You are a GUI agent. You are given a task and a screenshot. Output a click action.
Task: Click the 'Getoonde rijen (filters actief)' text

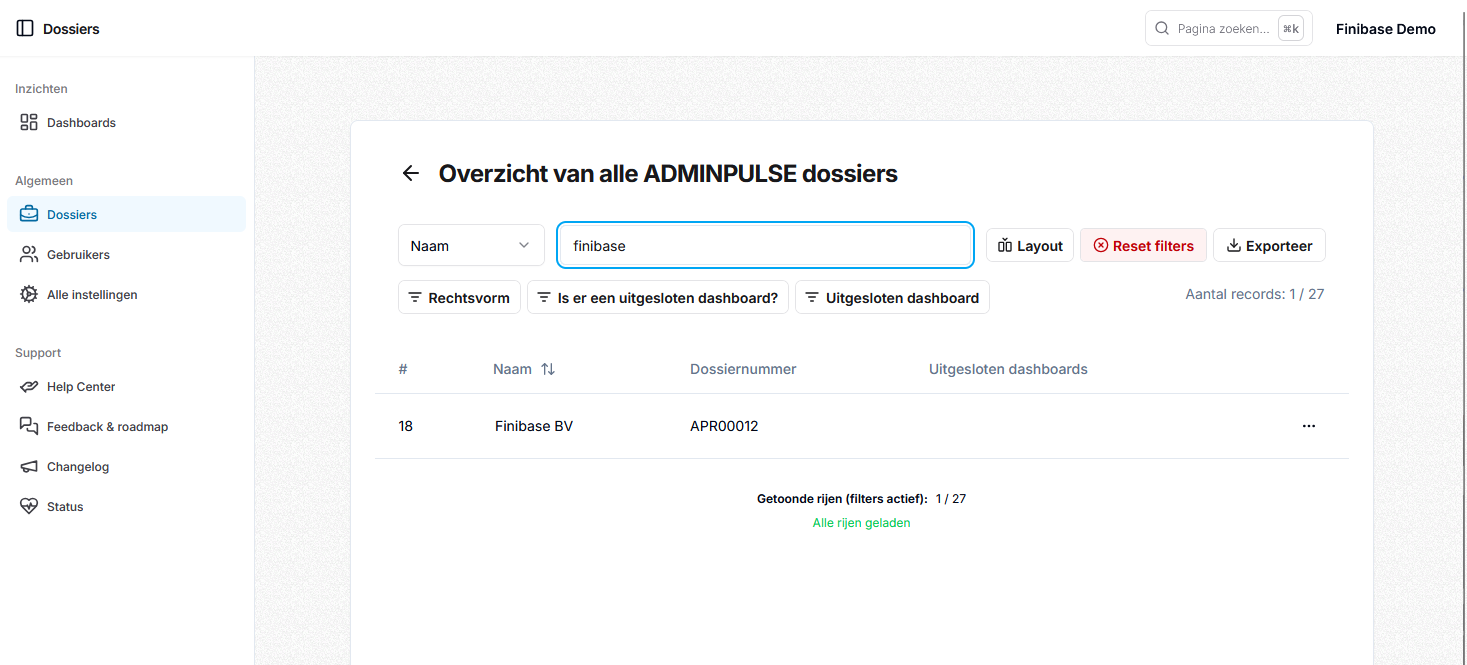click(x=842, y=498)
